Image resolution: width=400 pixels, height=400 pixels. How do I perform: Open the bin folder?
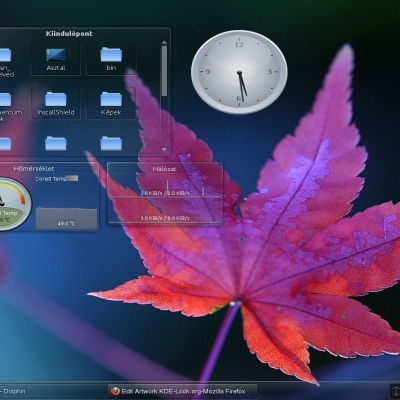pyautogui.click(x=111, y=59)
